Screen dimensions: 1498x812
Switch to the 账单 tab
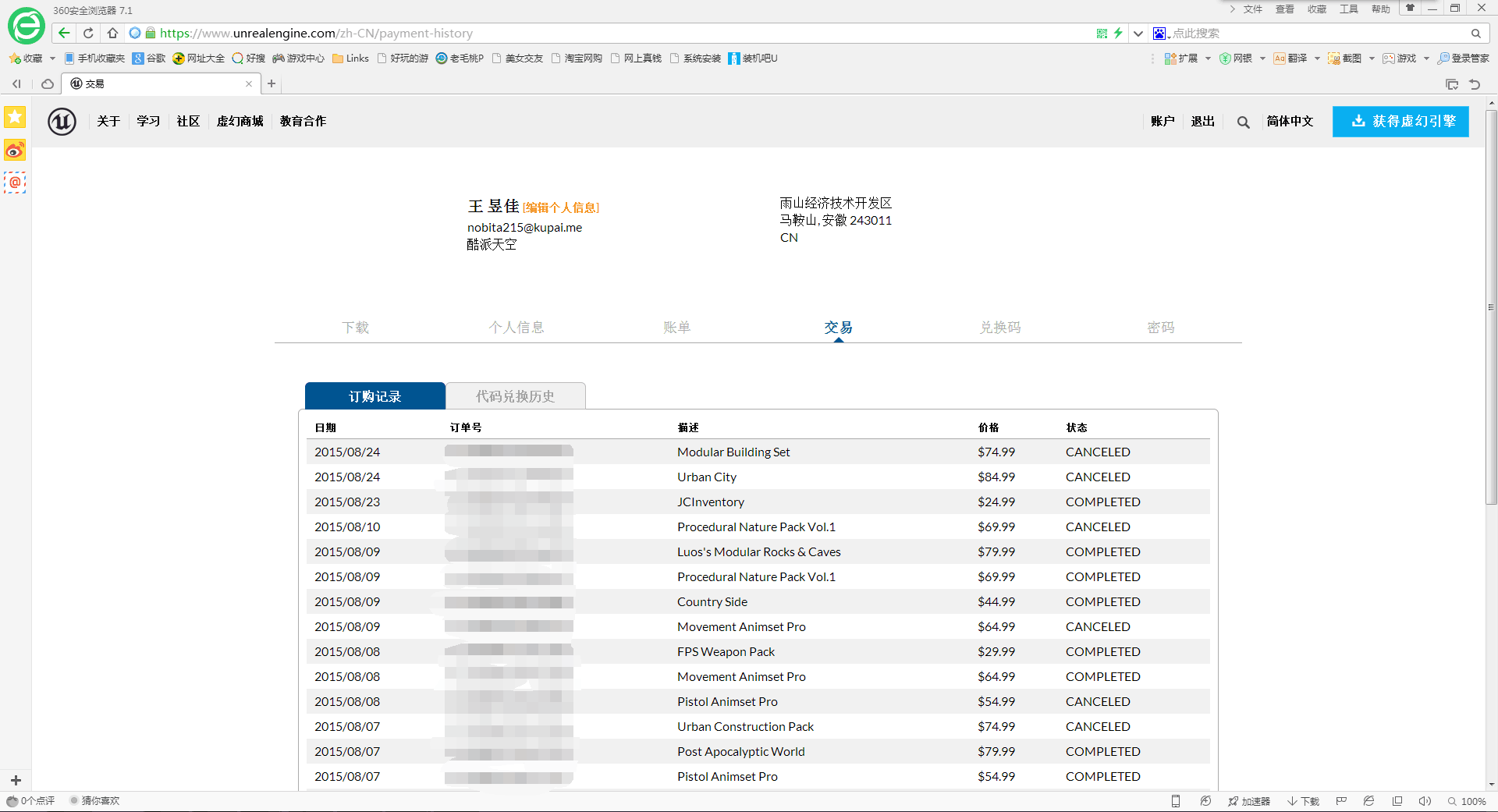tap(677, 328)
